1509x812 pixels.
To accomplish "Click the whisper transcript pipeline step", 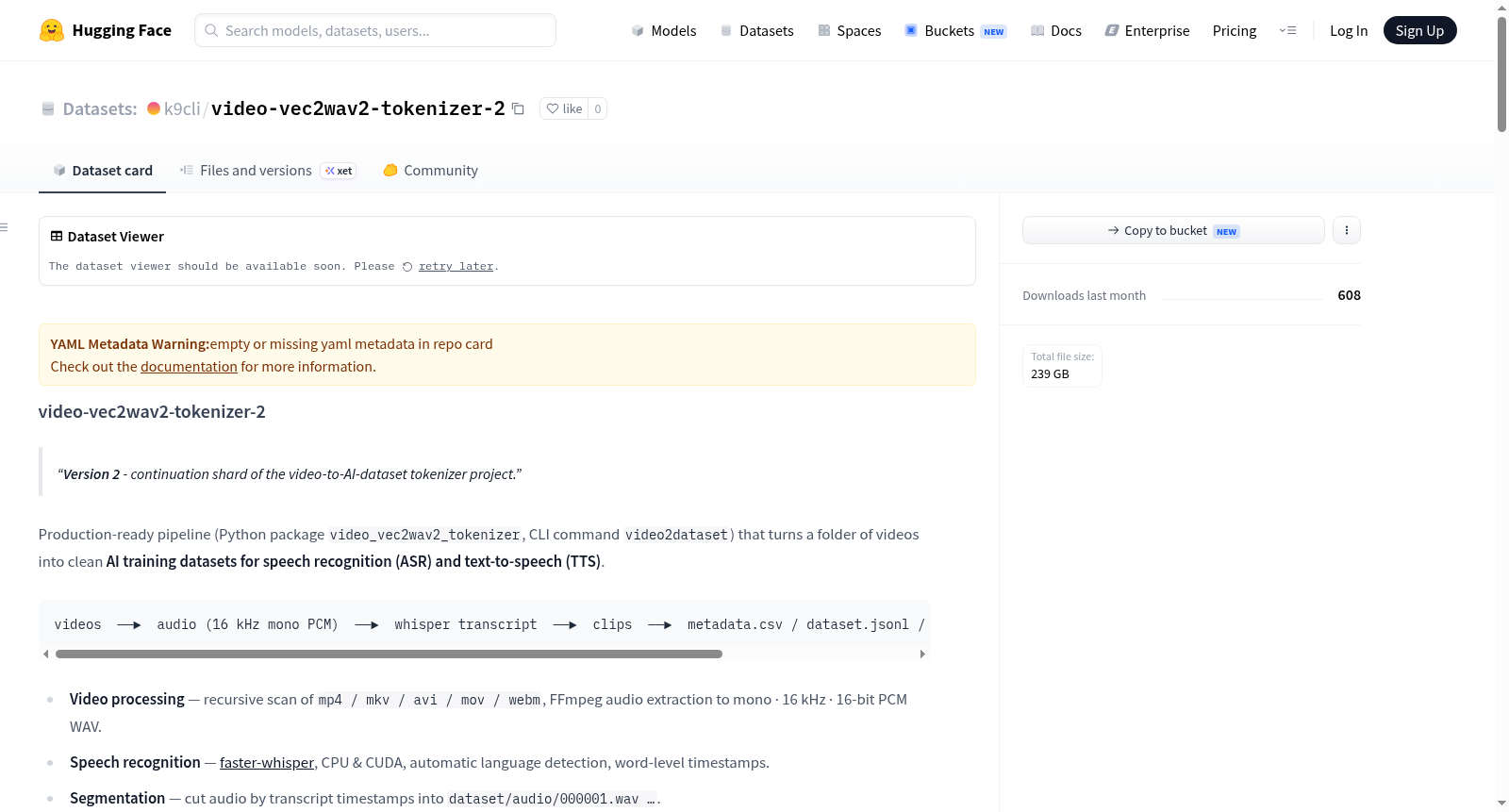I will click(466, 624).
